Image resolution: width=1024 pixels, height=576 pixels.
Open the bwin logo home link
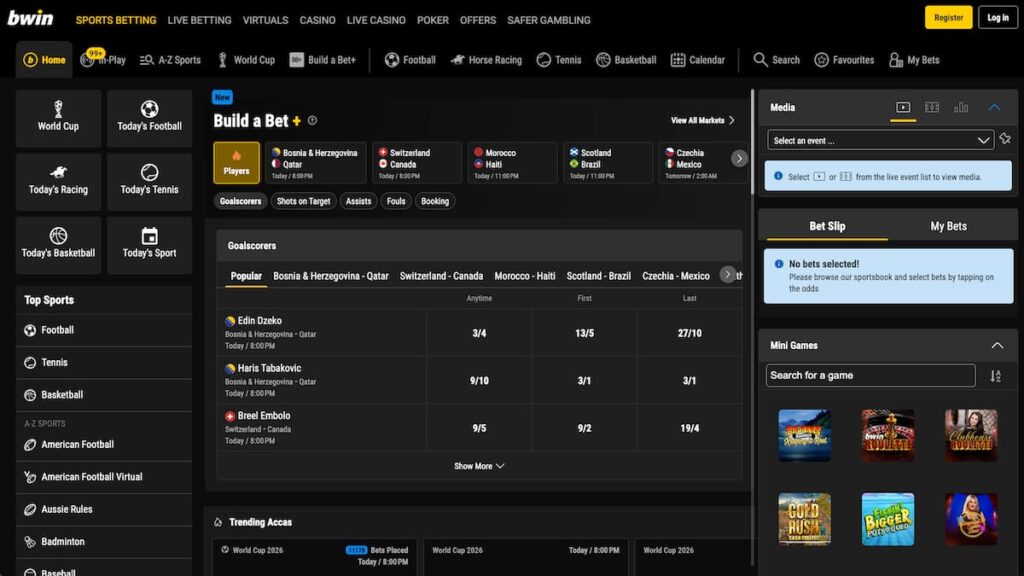(31, 18)
